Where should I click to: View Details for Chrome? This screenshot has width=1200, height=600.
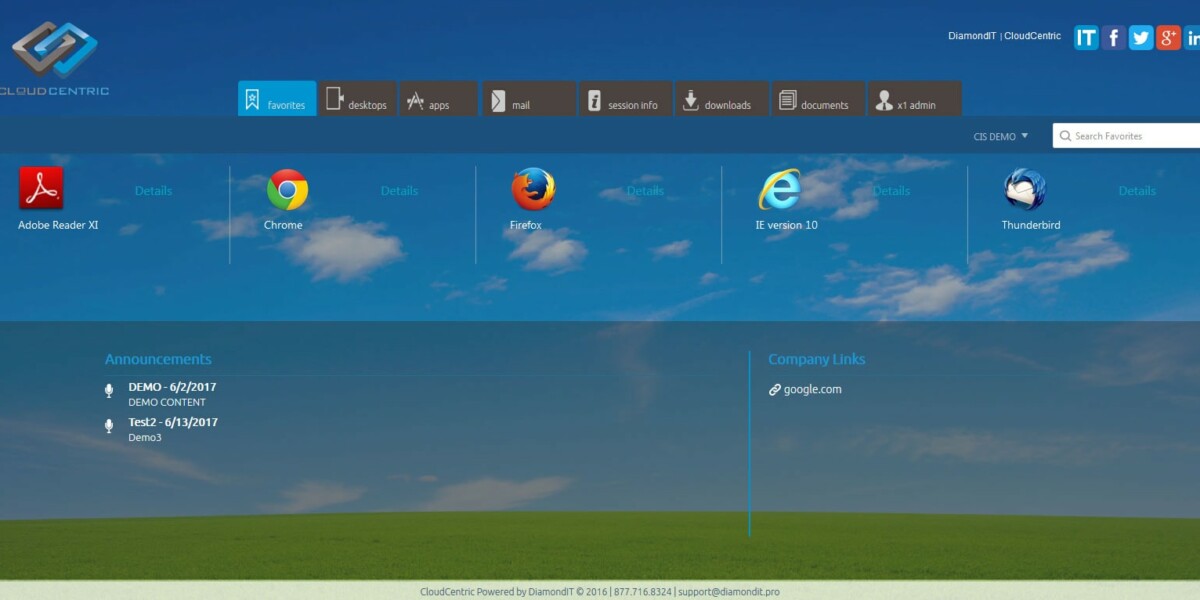click(x=399, y=191)
